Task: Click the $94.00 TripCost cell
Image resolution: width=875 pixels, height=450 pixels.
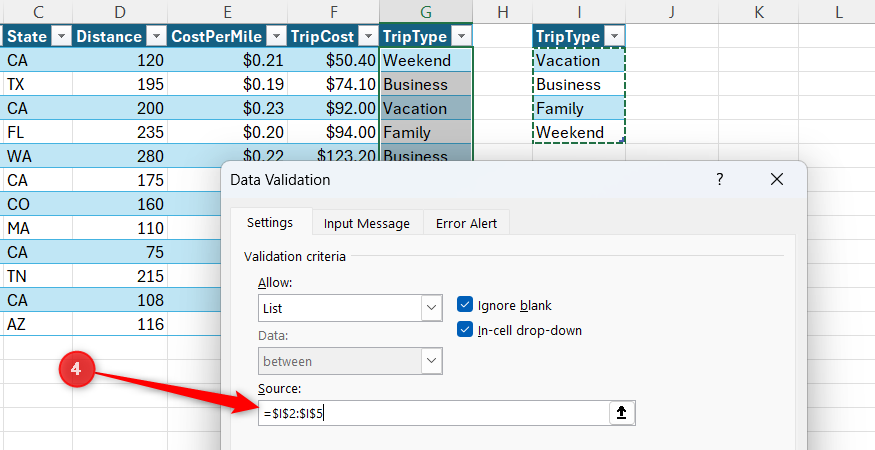Action: (x=333, y=132)
